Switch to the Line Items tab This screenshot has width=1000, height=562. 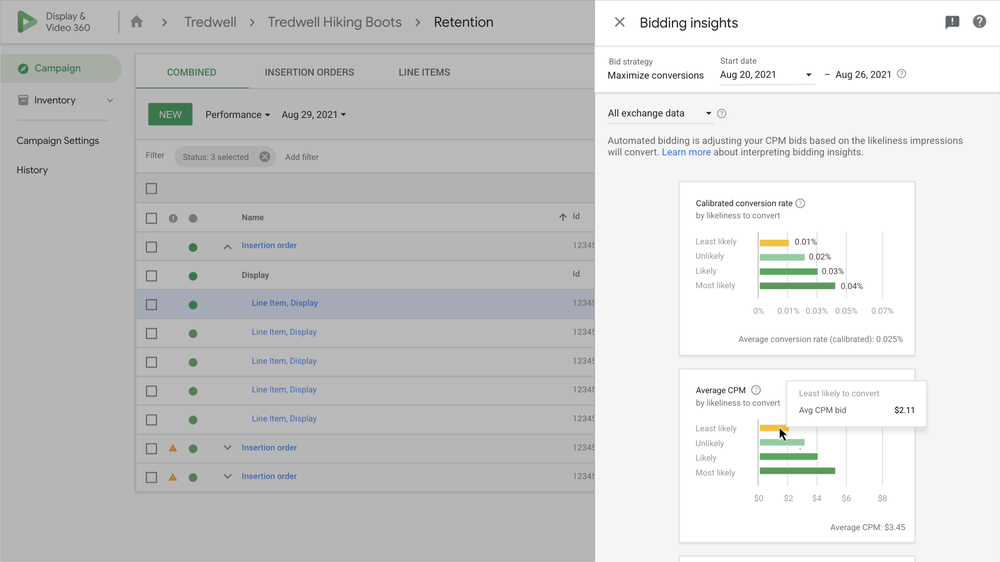(424, 72)
